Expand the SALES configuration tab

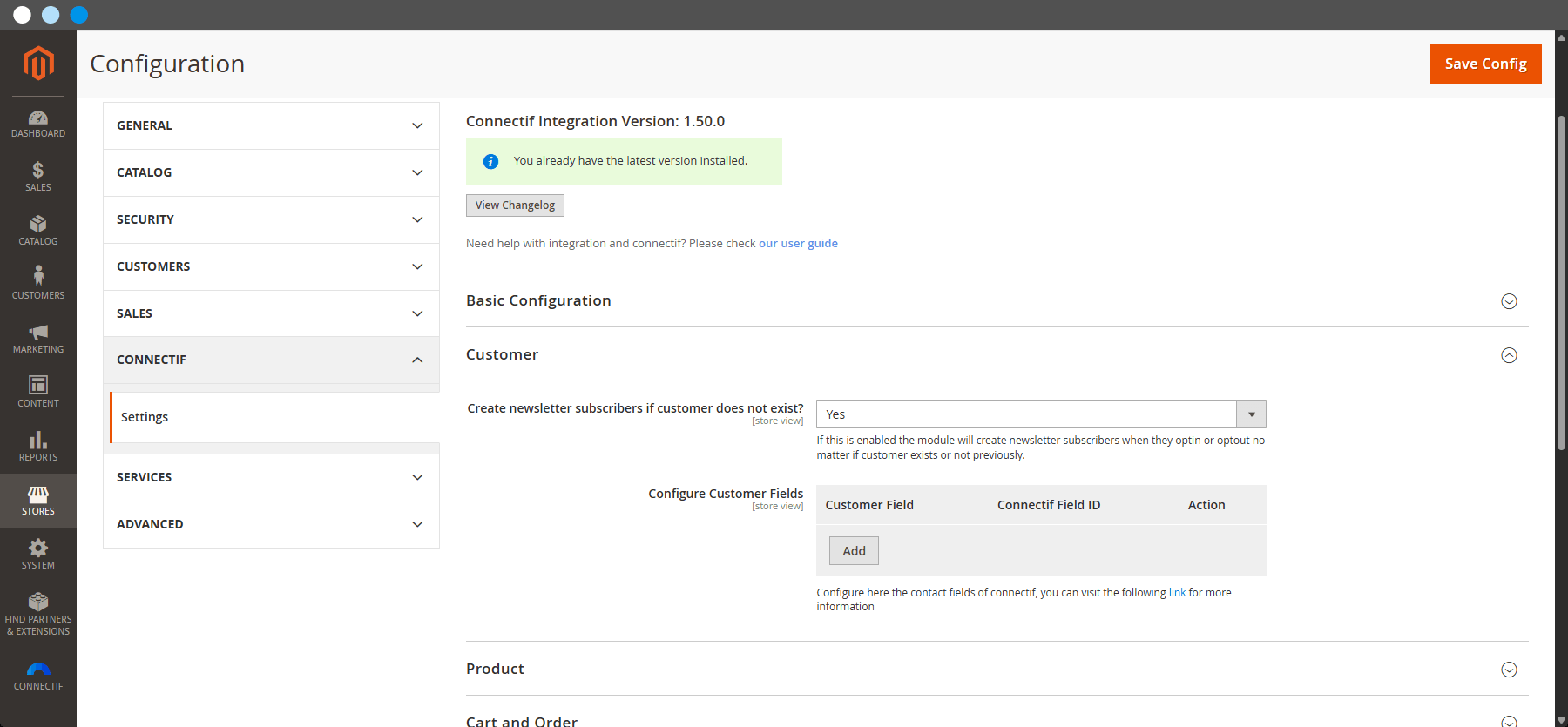pos(271,313)
